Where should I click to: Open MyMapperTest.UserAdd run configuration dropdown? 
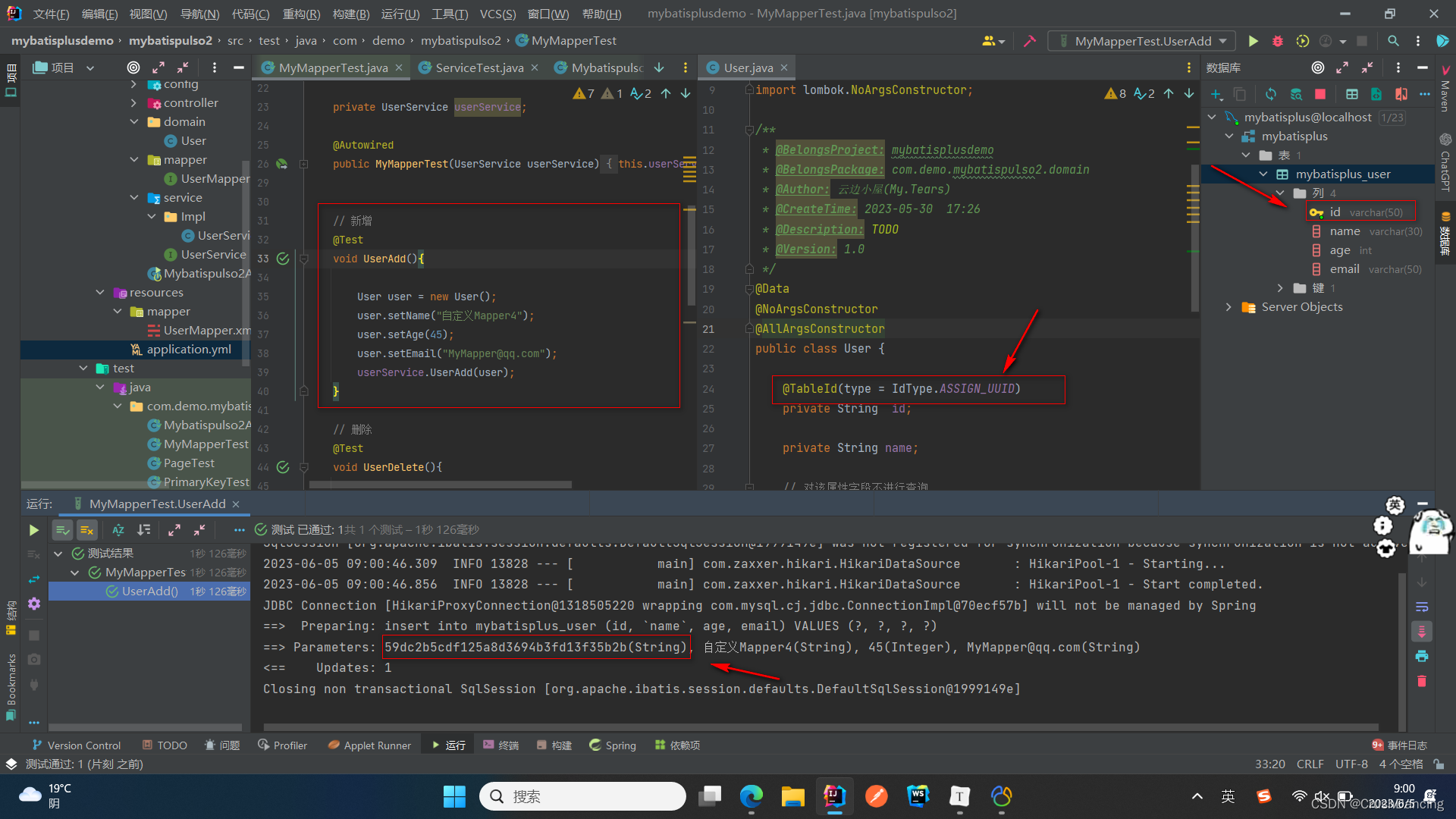click(1143, 41)
